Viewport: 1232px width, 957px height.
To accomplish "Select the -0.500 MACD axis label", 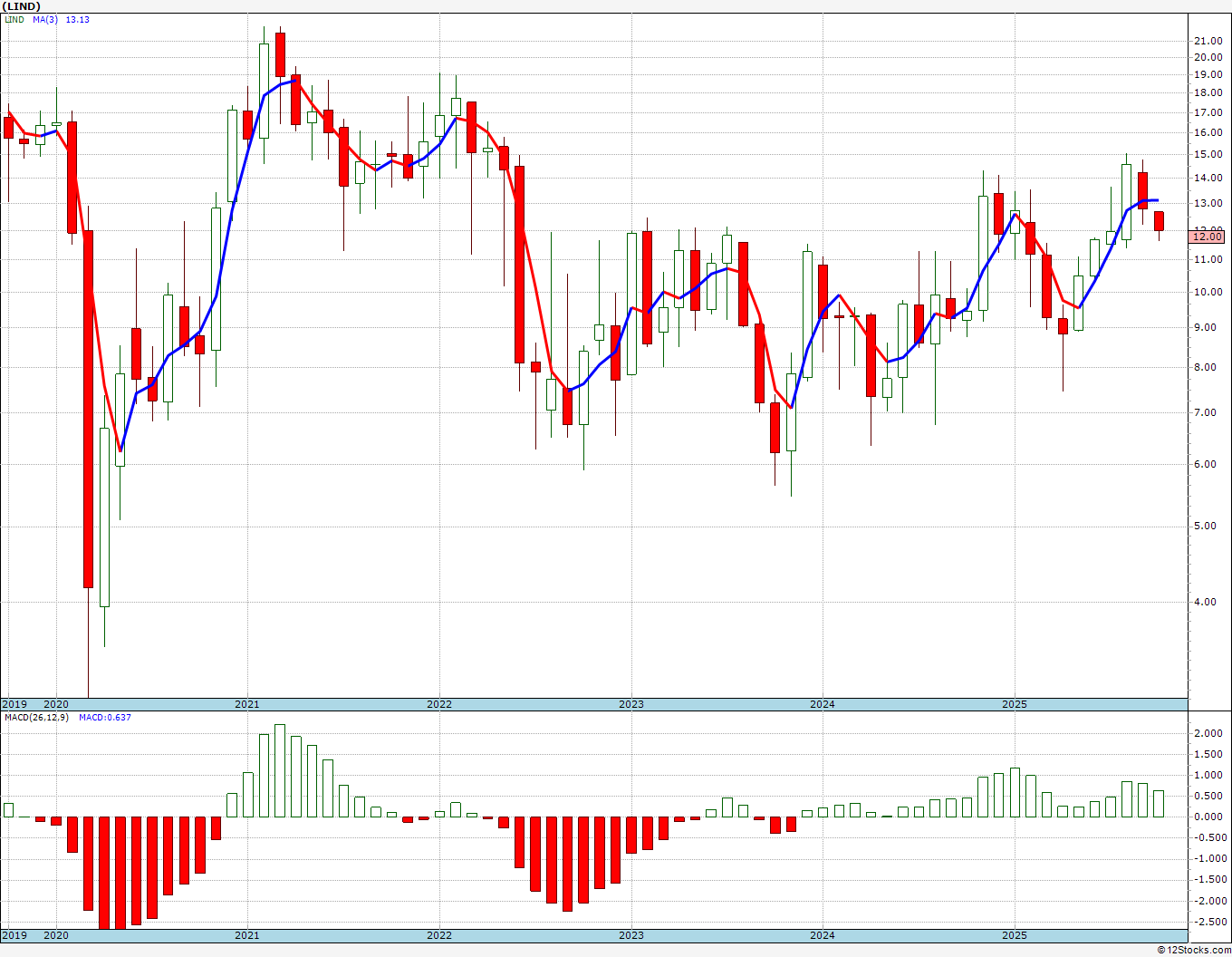I will (x=1208, y=837).
